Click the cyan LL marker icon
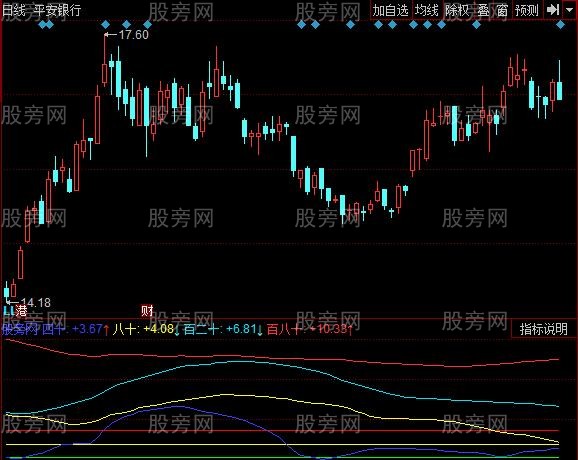 coord(9,311)
